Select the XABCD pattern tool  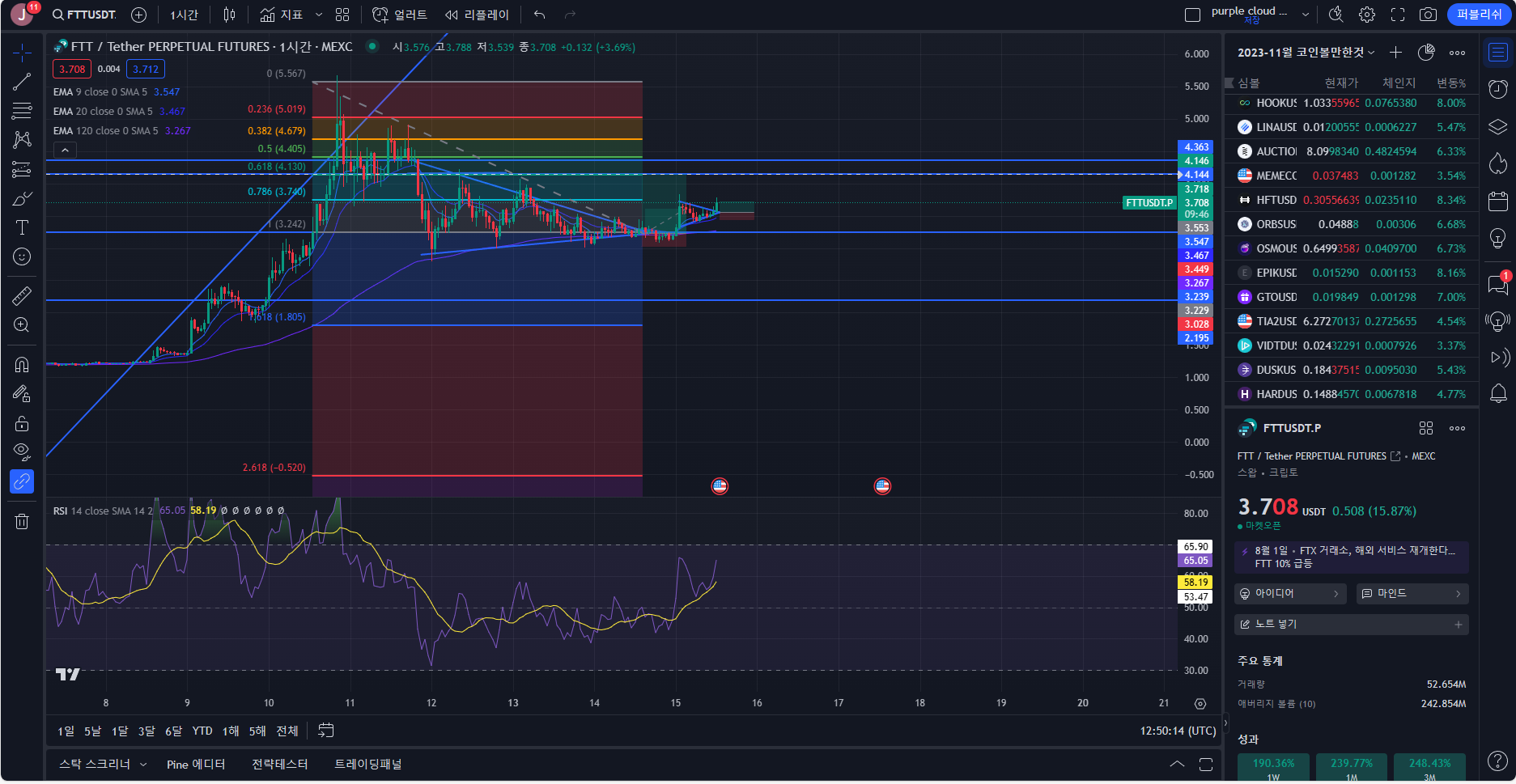[22, 140]
